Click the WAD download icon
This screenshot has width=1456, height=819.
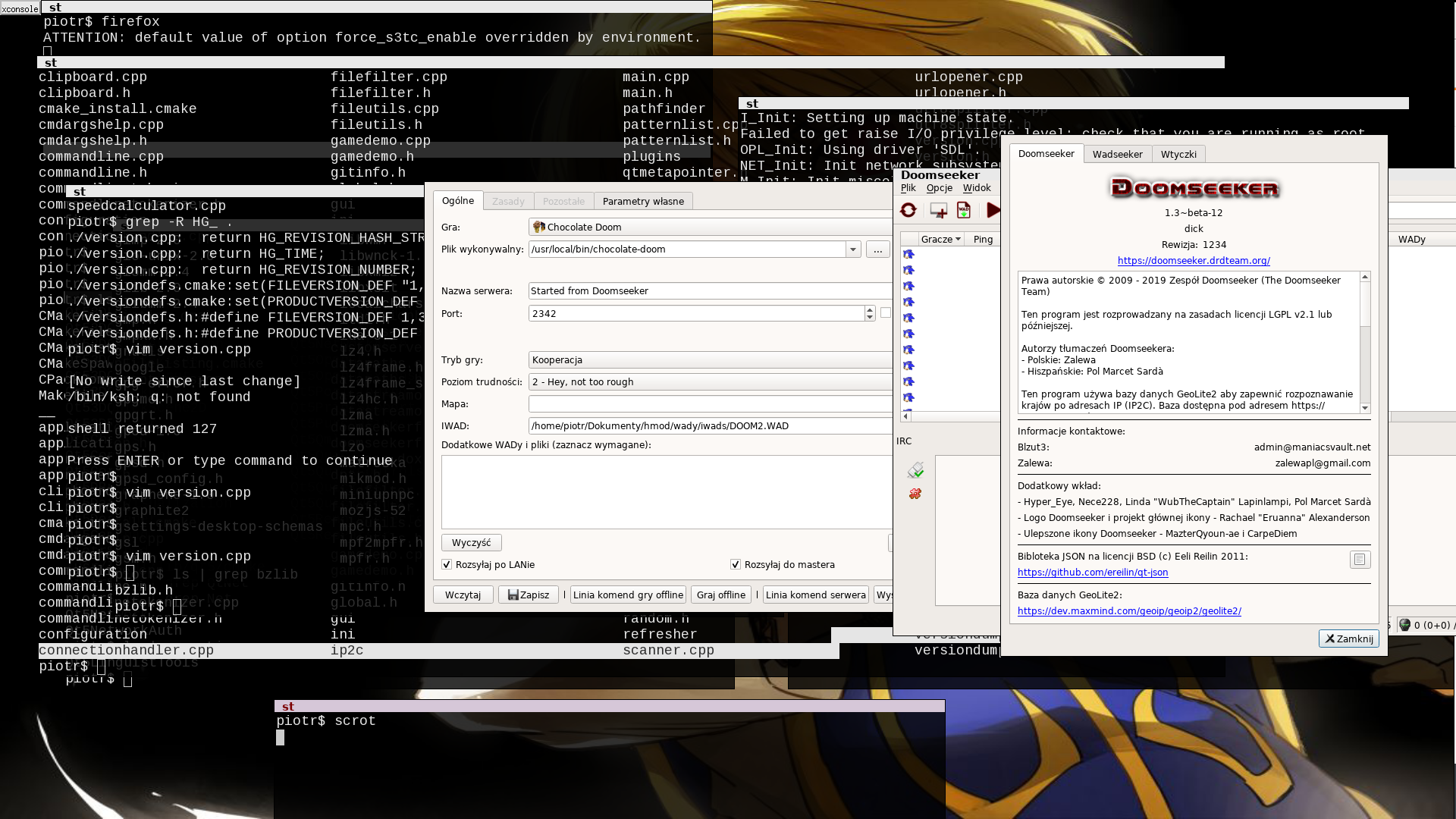pos(964,211)
